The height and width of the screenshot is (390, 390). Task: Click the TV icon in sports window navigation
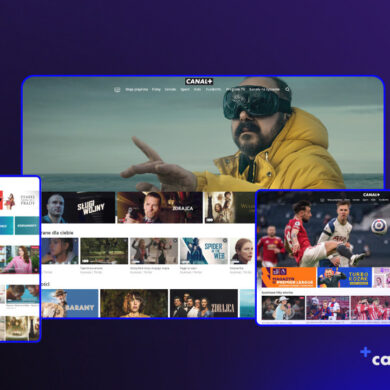322,200
